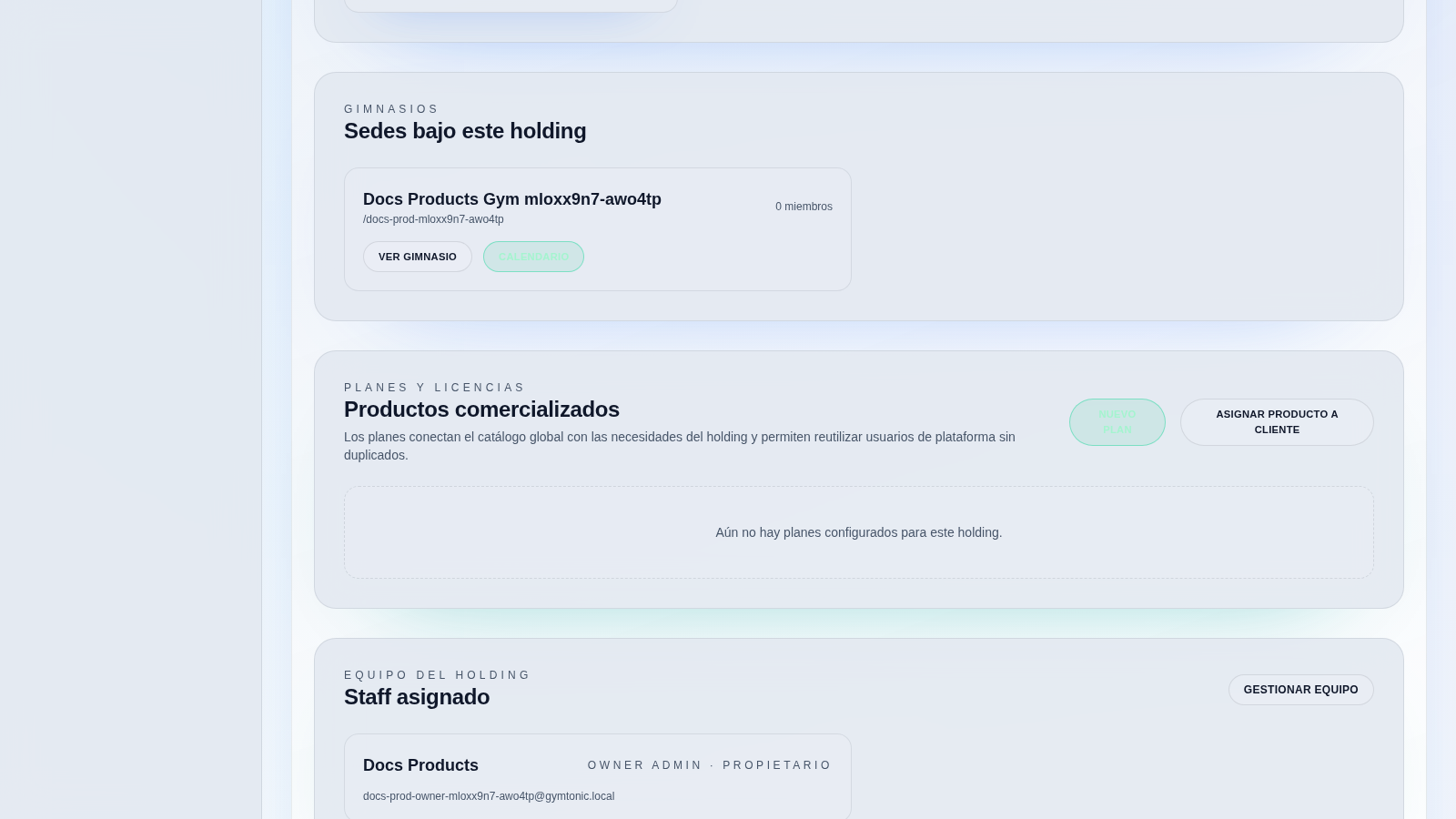Open GESTIONAR EQUIPO for holding staff
The width and height of the screenshot is (1456, 819).
(1300, 690)
